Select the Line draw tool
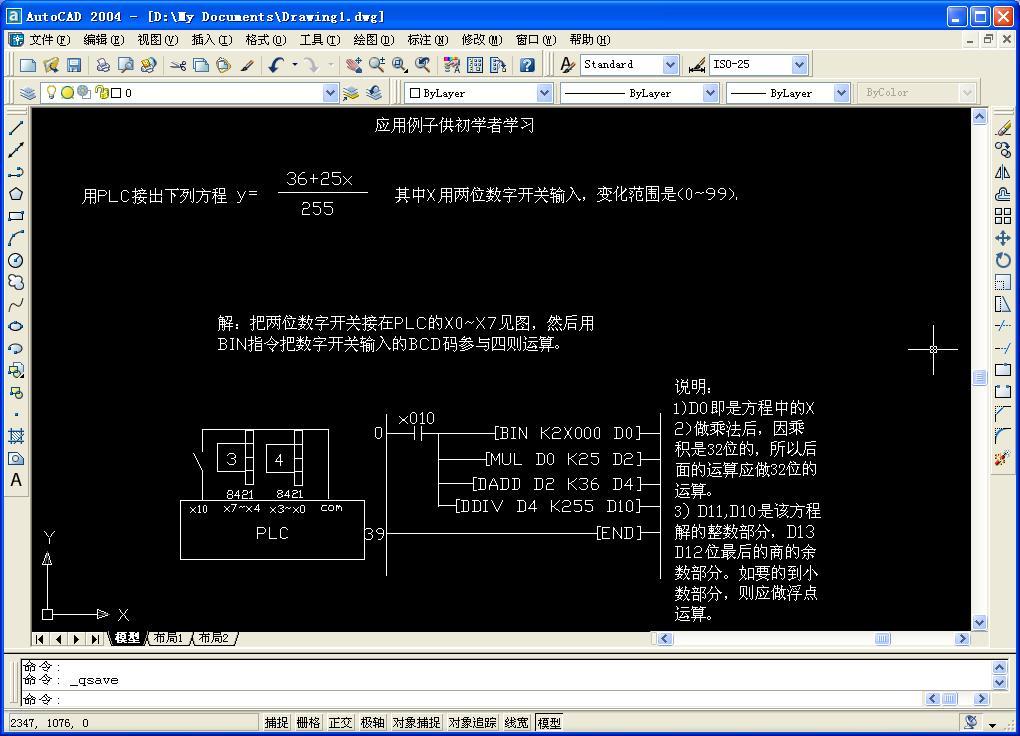Image resolution: width=1020 pixels, height=736 pixels. (16, 128)
